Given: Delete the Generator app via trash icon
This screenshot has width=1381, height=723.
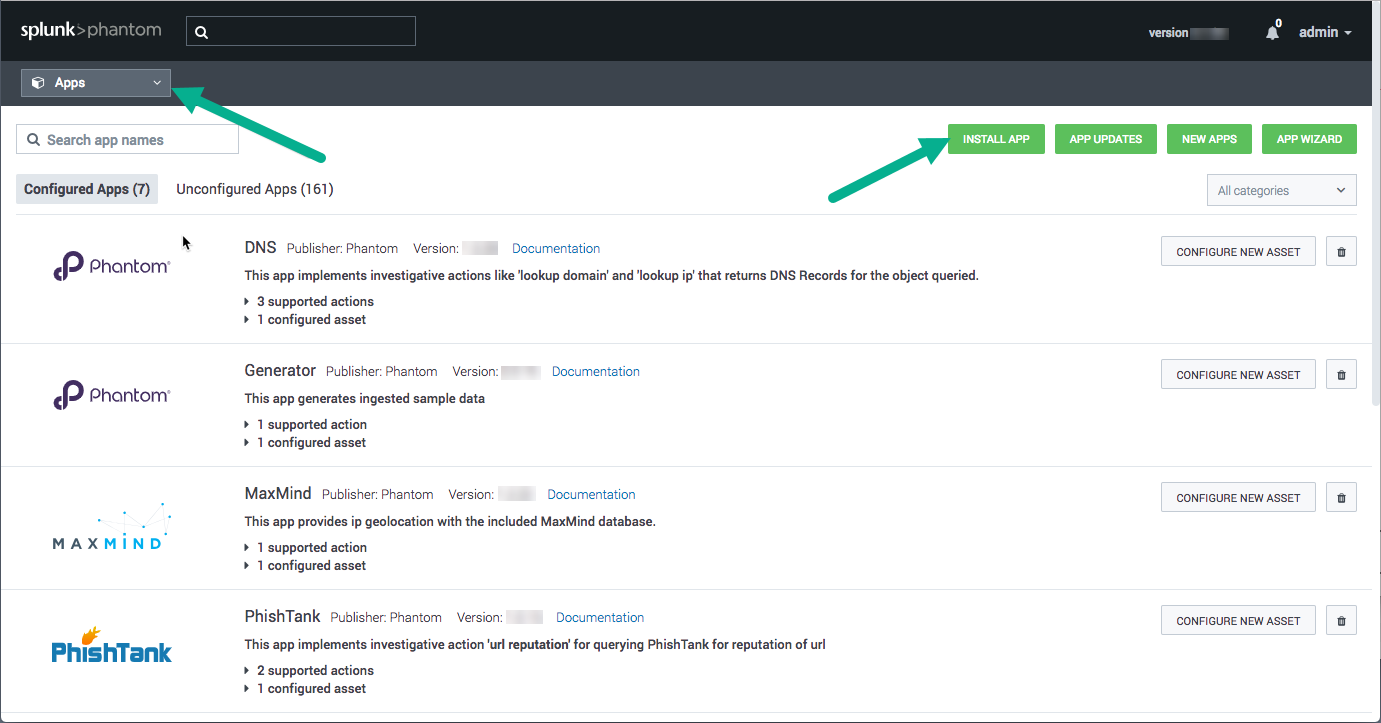Looking at the screenshot, I should [1341, 375].
